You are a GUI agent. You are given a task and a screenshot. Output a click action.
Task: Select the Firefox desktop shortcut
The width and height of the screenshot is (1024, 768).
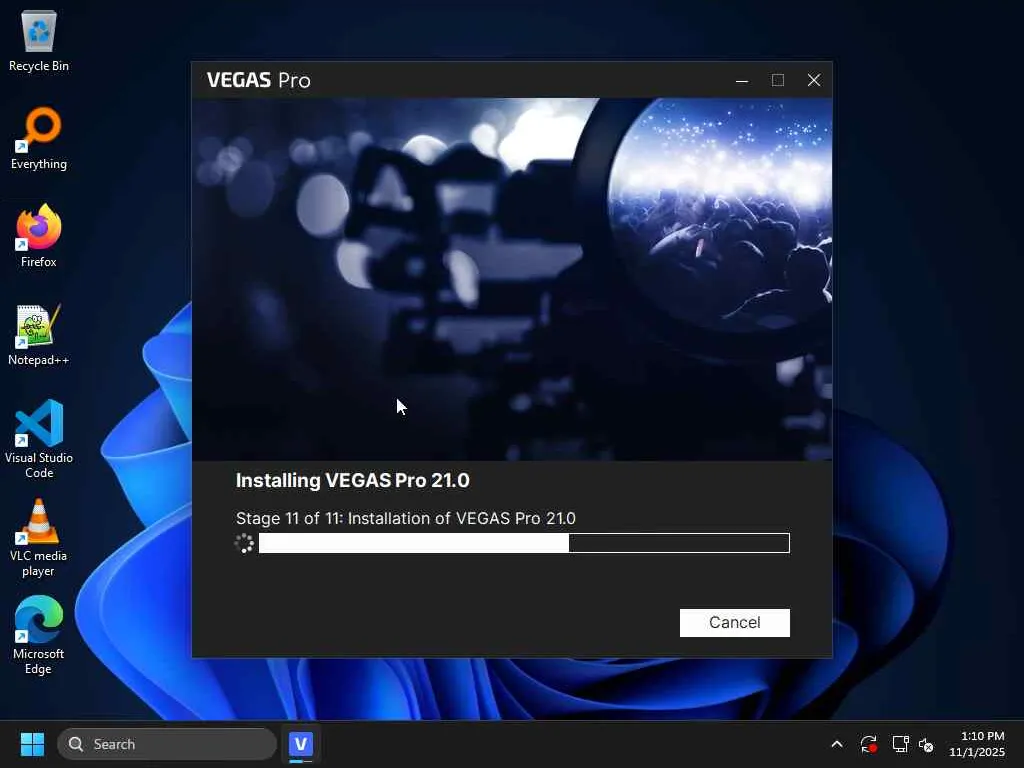point(39,236)
